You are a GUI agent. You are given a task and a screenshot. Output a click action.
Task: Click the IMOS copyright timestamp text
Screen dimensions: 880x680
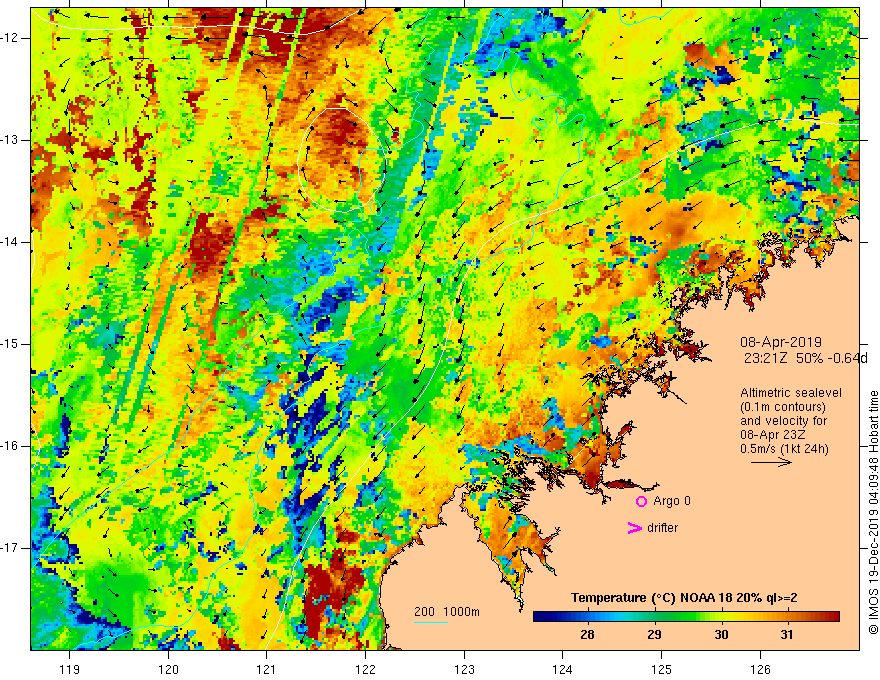[873, 513]
